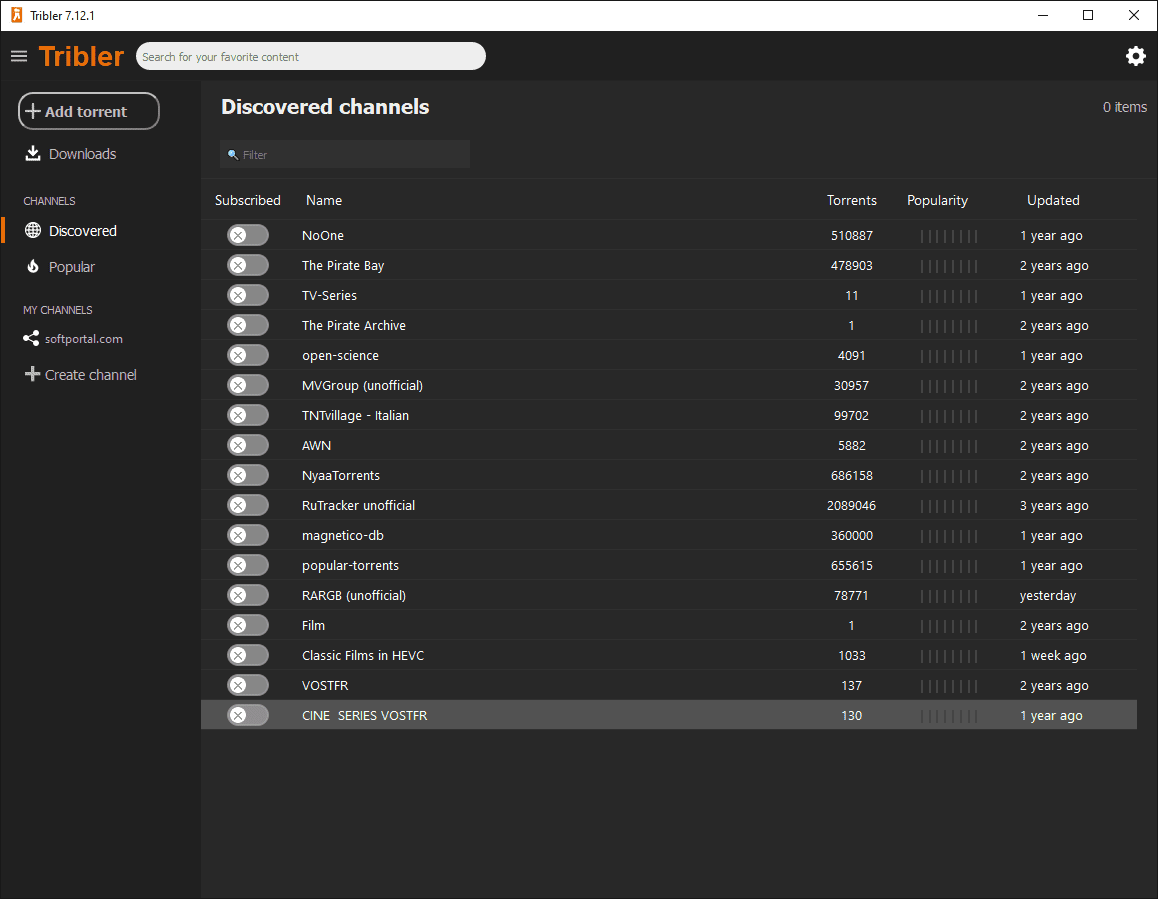The width and height of the screenshot is (1158, 899).
Task: Click 'yesterday' updated value
Action: (1047, 595)
